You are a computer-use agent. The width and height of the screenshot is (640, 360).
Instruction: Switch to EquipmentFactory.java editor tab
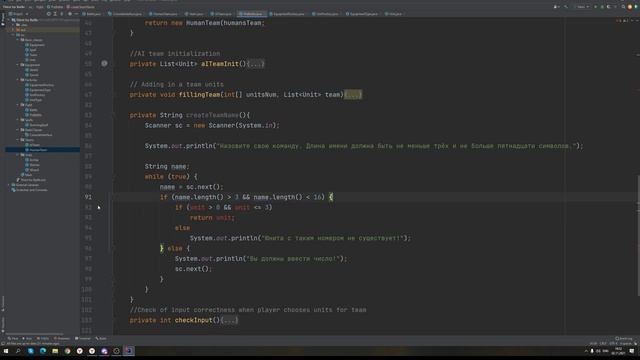pyautogui.click(x=287, y=14)
